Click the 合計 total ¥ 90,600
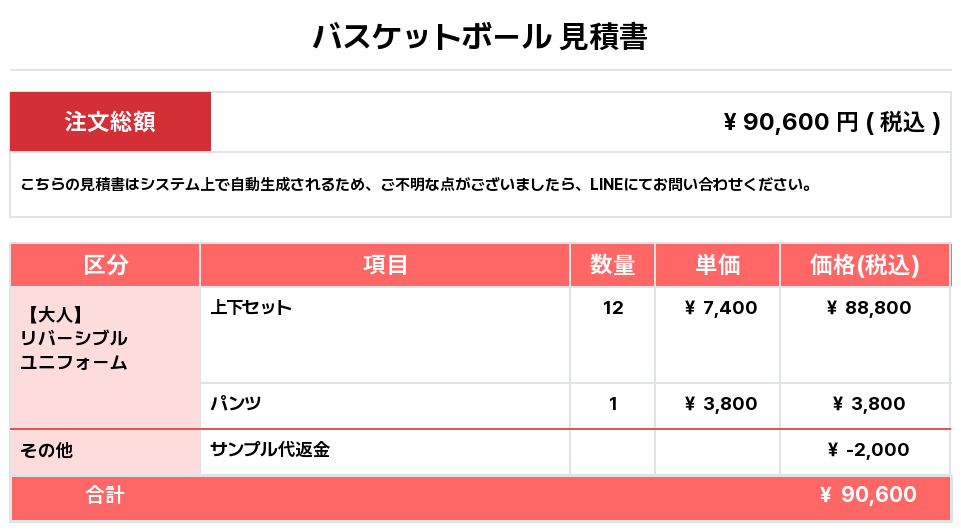Image resolution: width=961 pixels, height=532 pixels. click(868, 494)
